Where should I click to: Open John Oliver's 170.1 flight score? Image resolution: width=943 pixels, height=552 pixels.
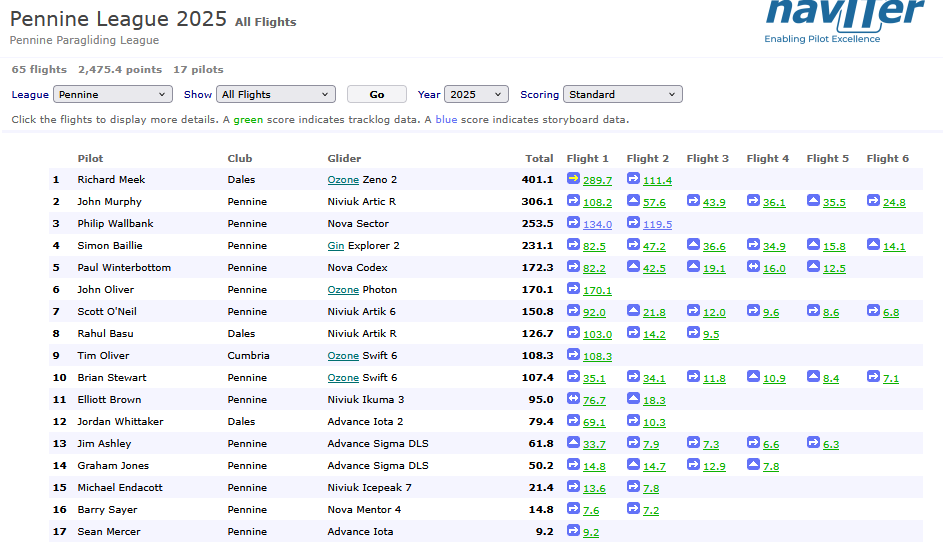pos(597,290)
